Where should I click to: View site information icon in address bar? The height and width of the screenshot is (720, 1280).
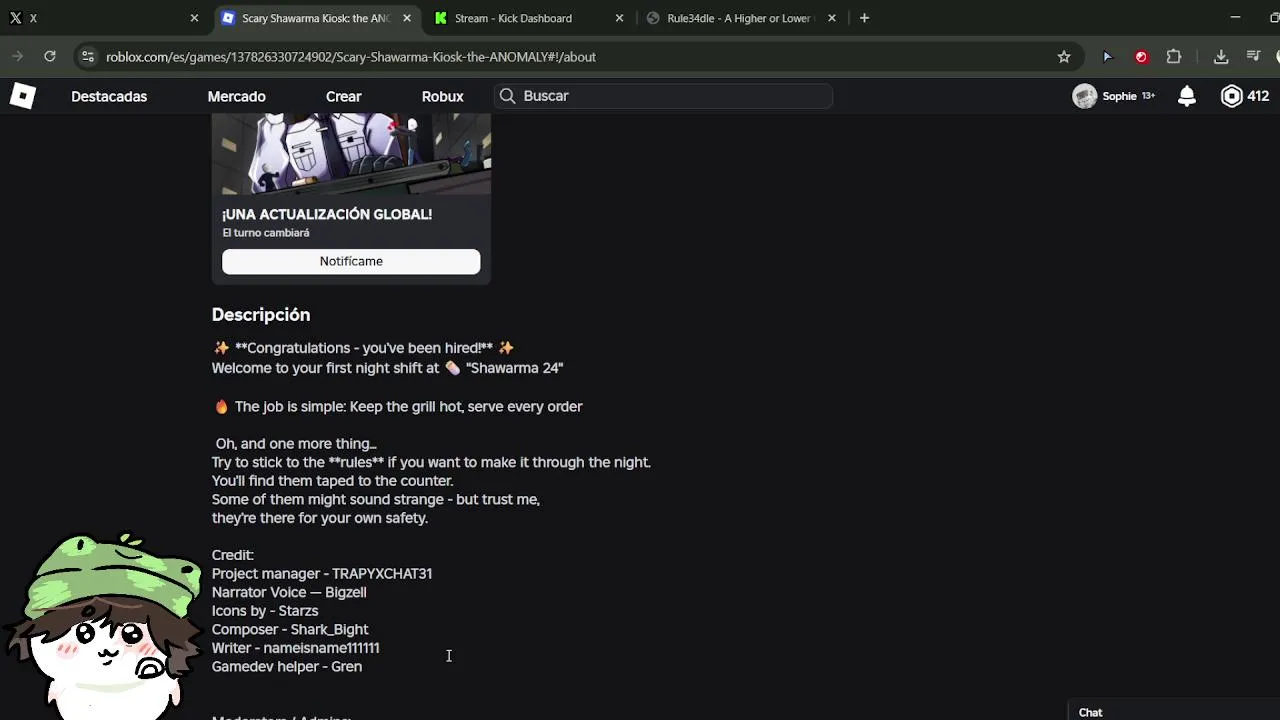coord(88,57)
